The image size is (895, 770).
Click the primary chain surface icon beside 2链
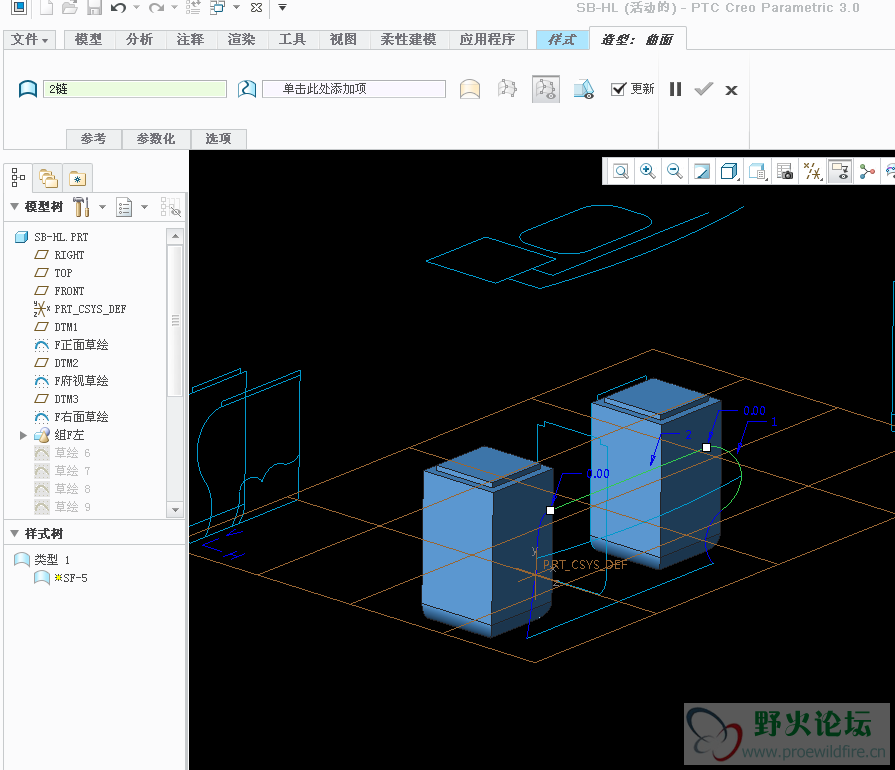pos(28,89)
